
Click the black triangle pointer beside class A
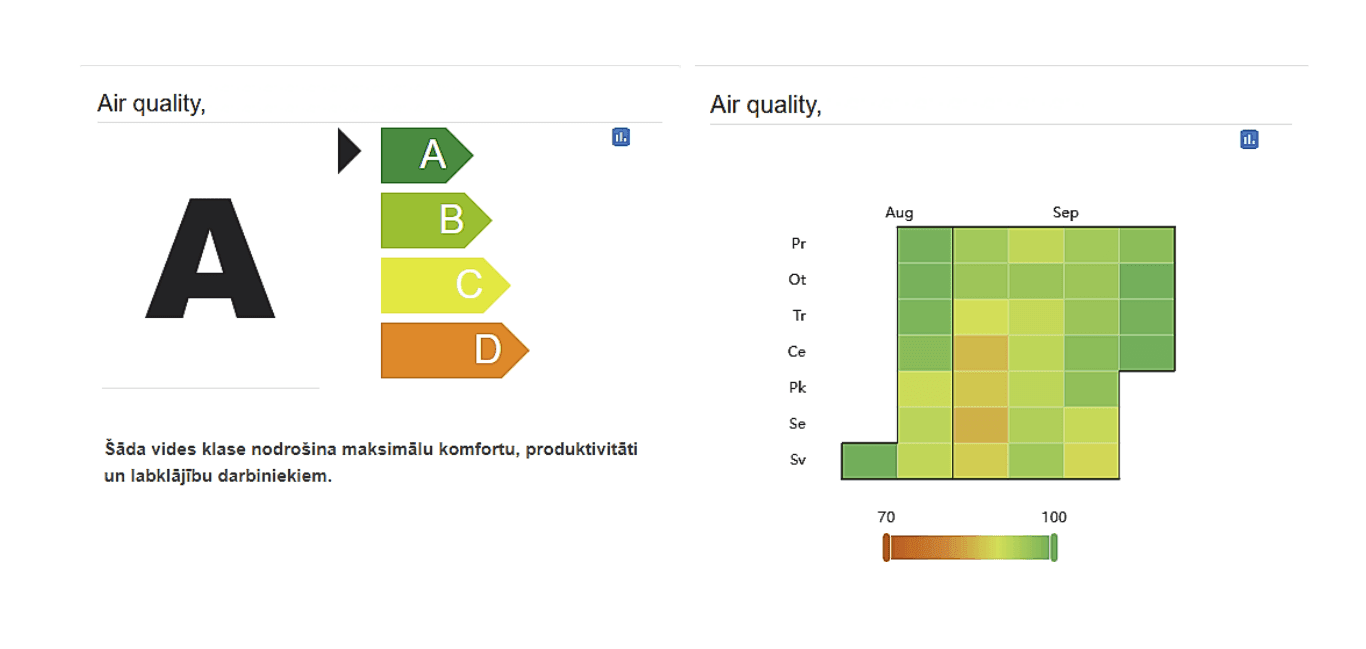[348, 151]
